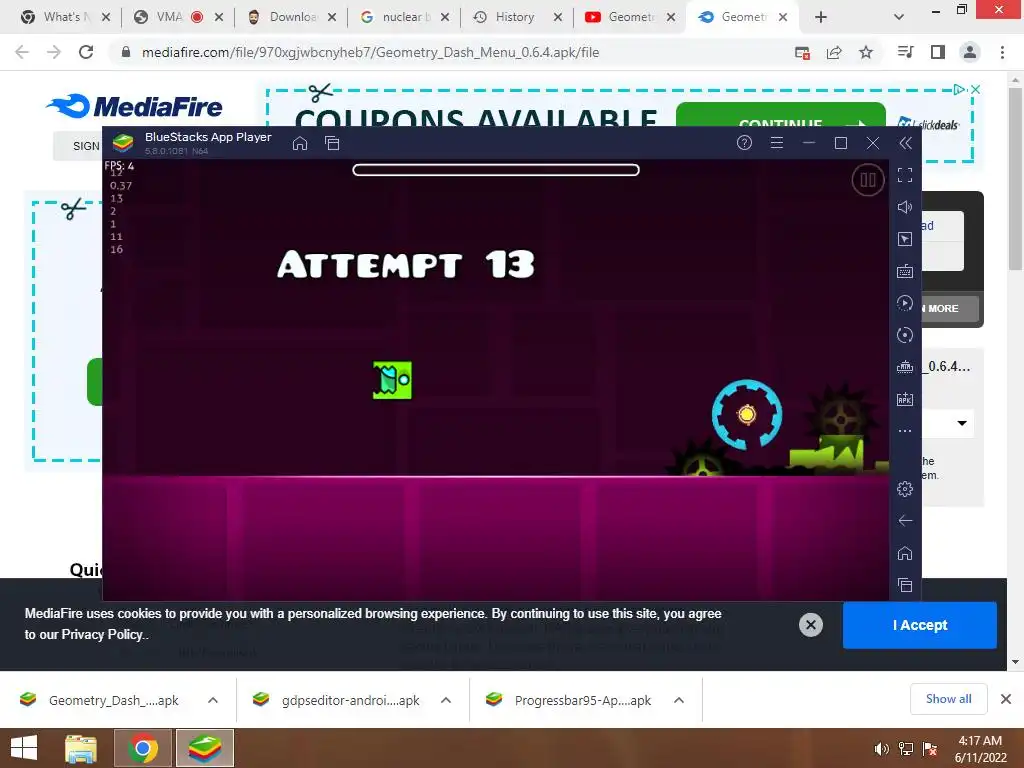Image resolution: width=1024 pixels, height=768 pixels.
Task: Open BlueStacks hamburger menu
Action: [776, 143]
